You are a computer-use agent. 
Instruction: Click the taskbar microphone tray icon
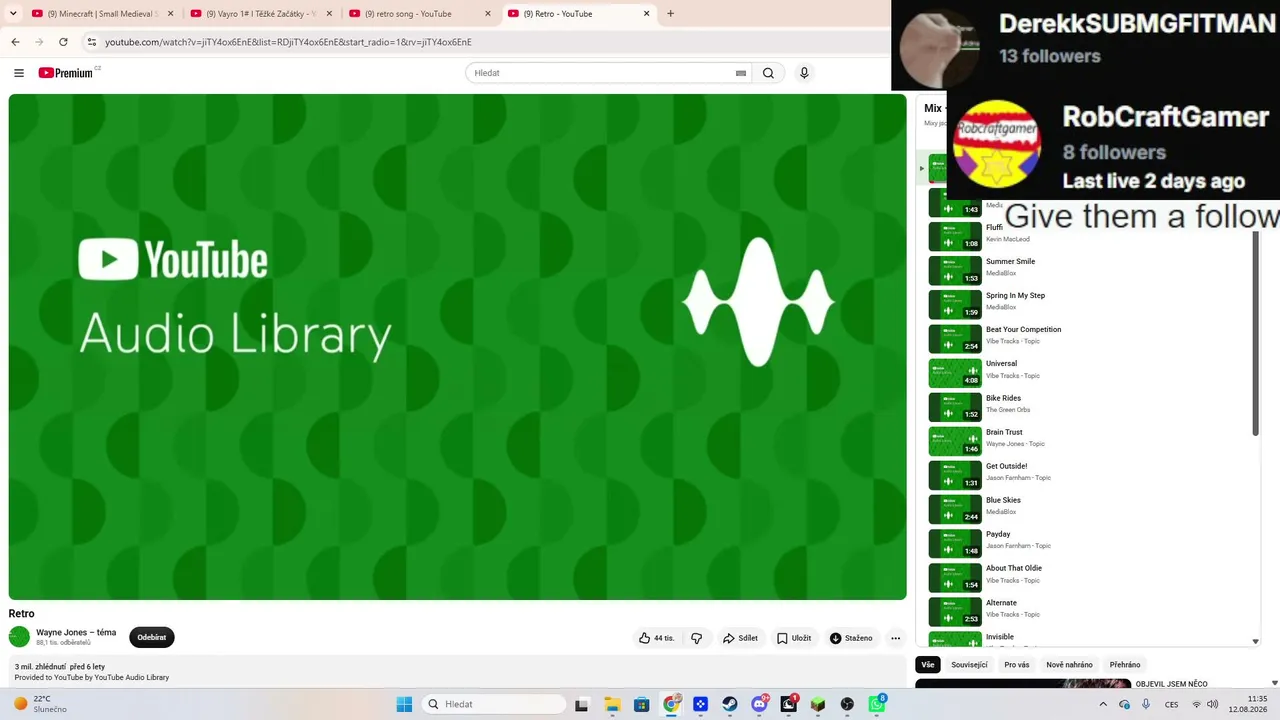(x=1146, y=704)
